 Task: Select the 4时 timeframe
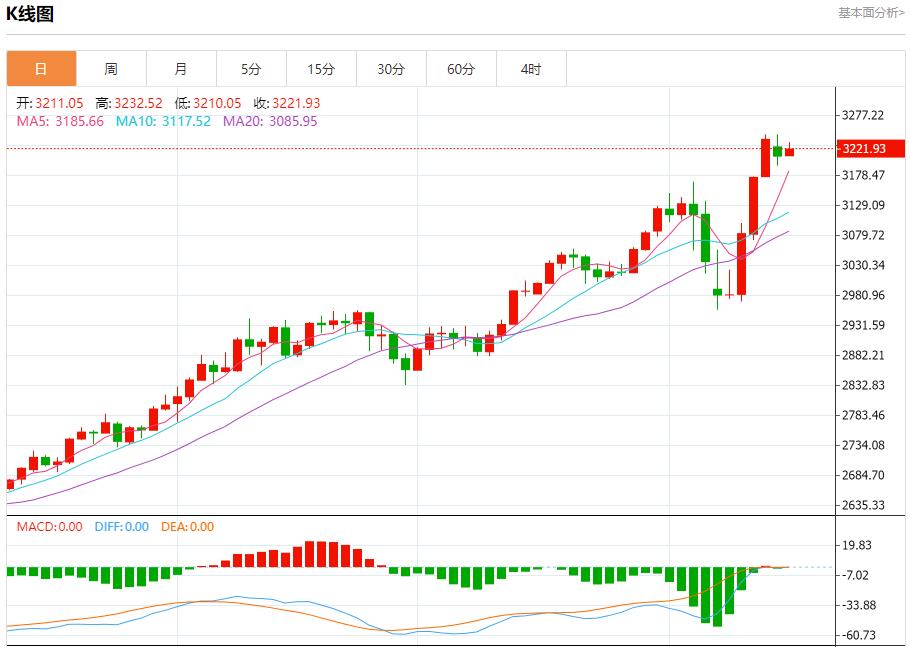(531, 68)
